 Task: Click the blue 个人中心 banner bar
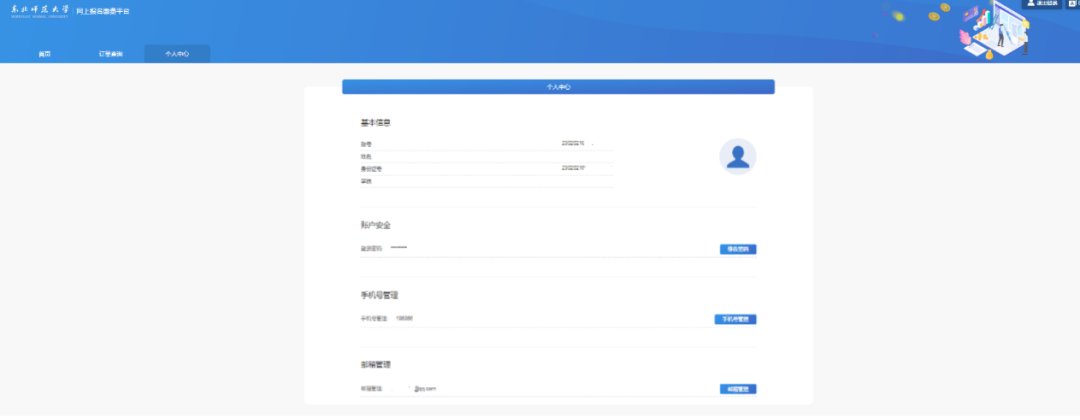pyautogui.click(x=558, y=87)
